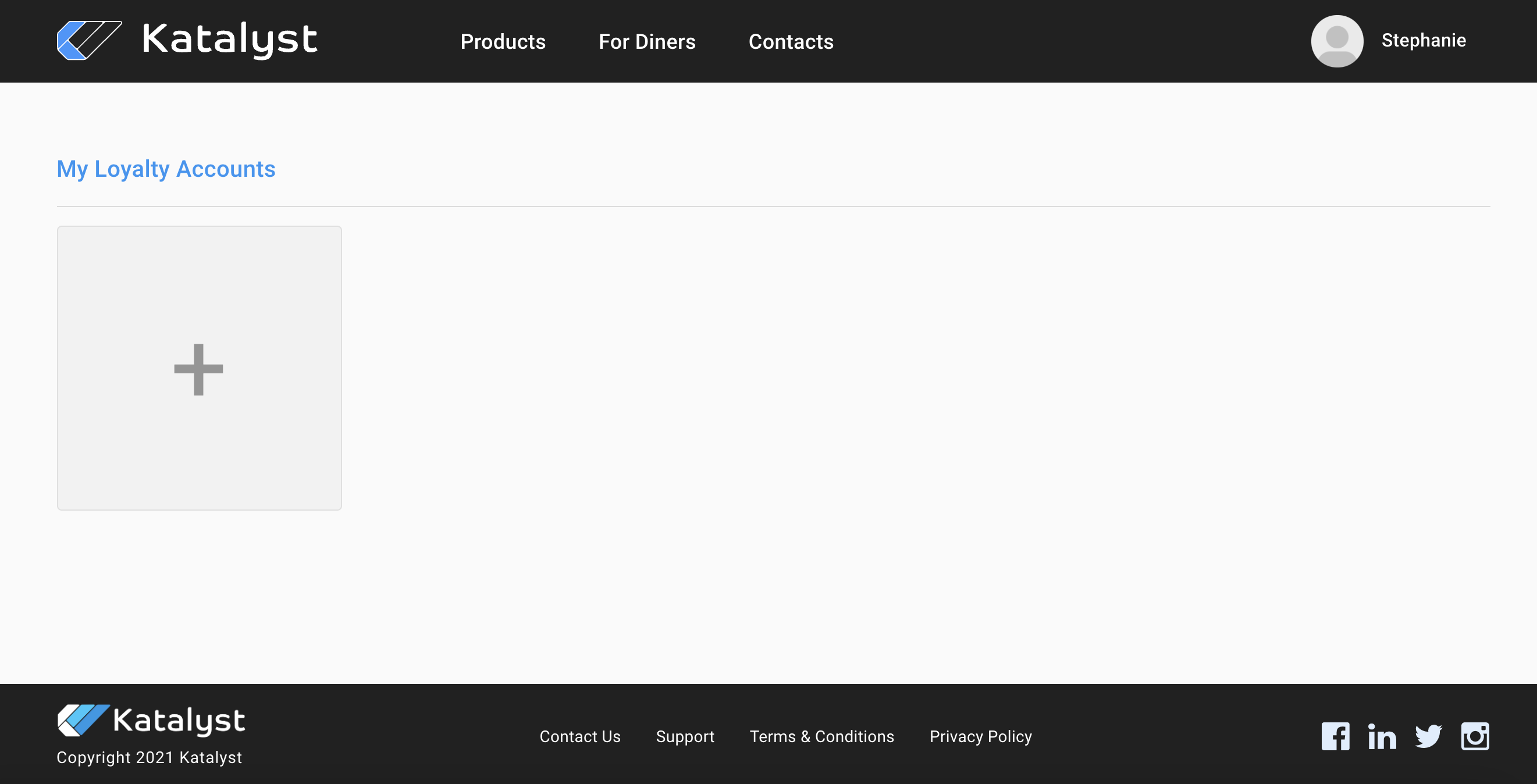Visit Katalyst's LinkedIn page
Viewport: 1537px width, 784px height.
point(1381,736)
